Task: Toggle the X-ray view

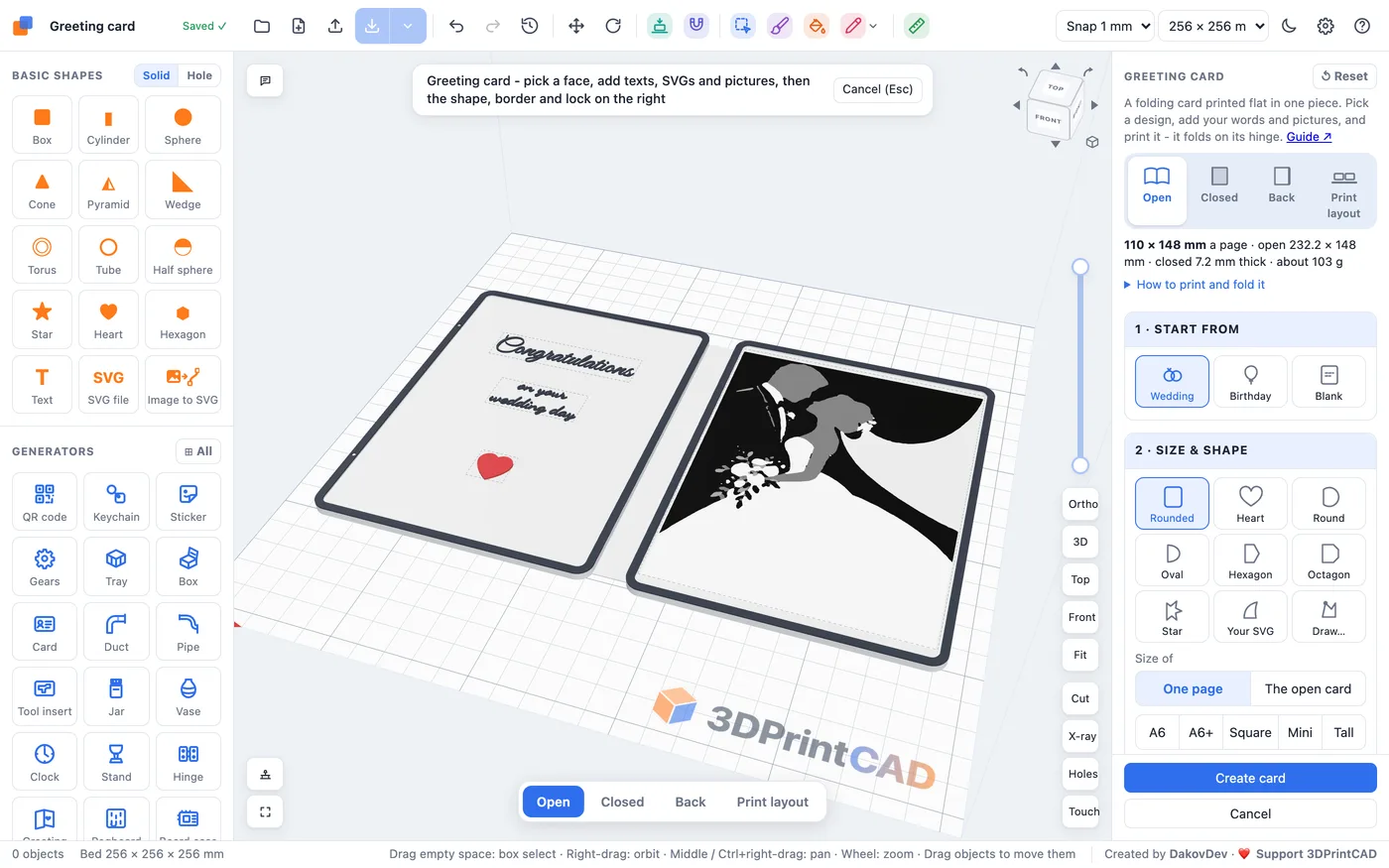Action: coord(1081,736)
